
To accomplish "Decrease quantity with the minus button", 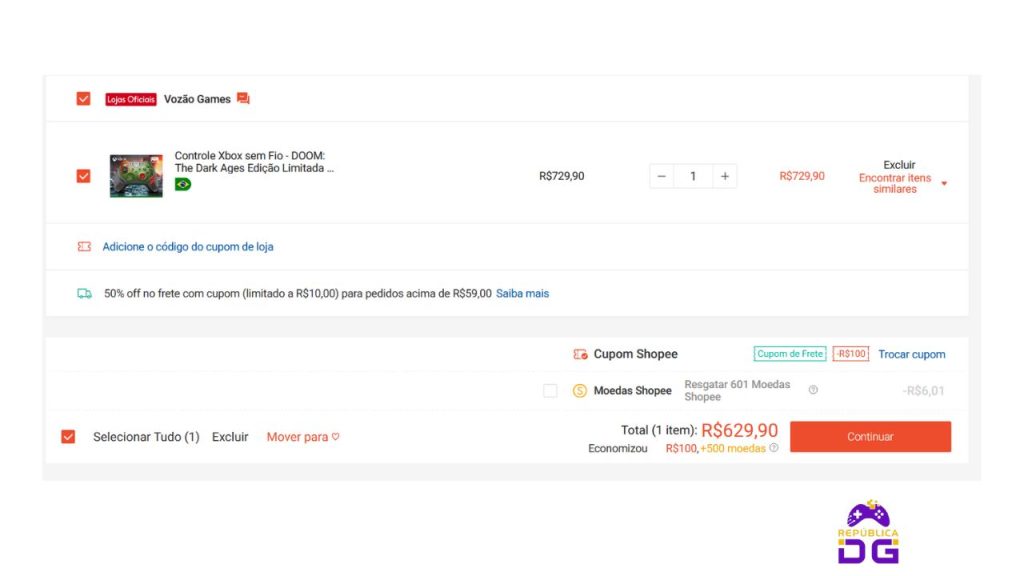I will click(x=661, y=176).
